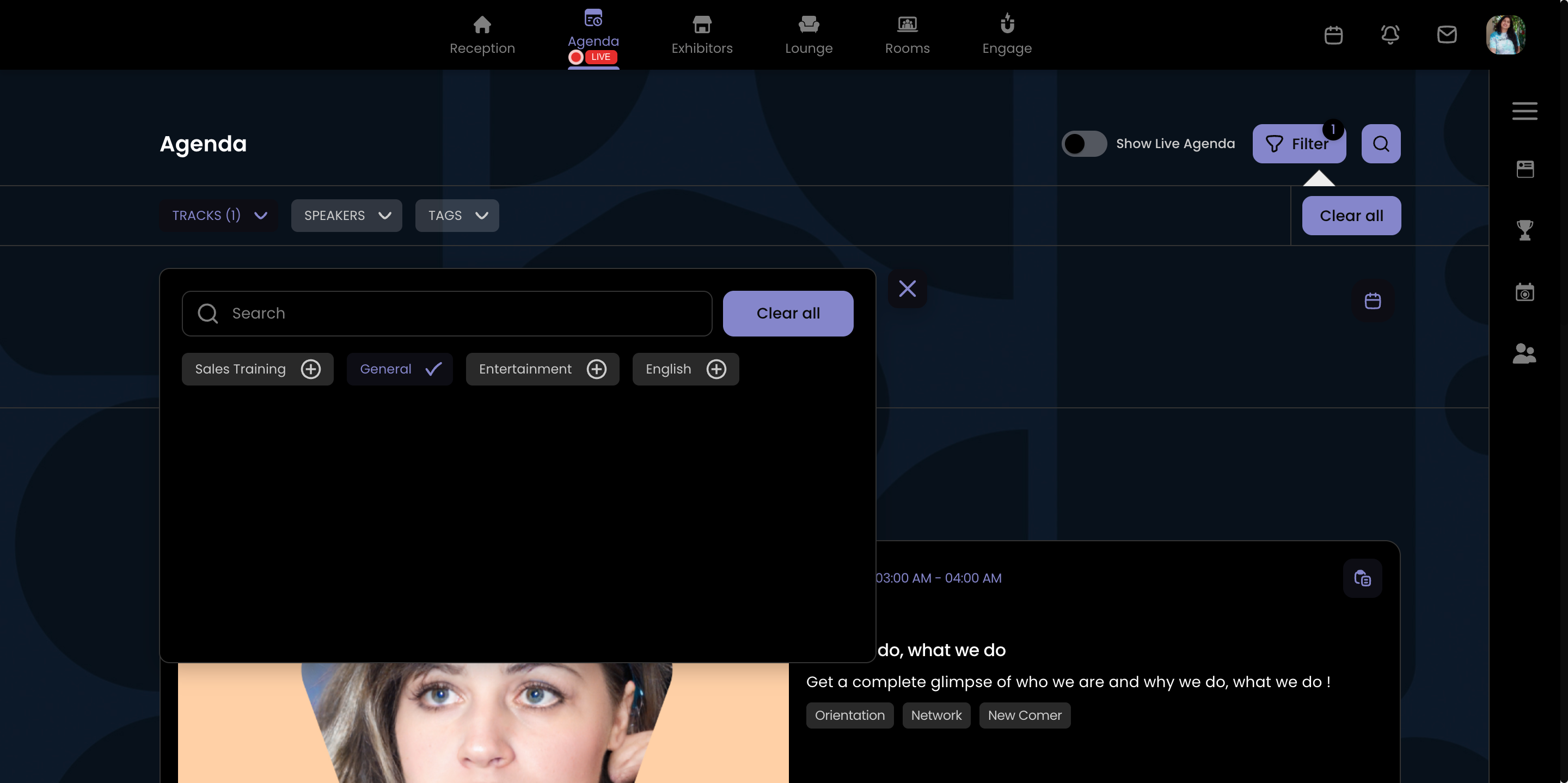This screenshot has height=783, width=1568.
Task: Click the Filter button
Action: [x=1298, y=144]
